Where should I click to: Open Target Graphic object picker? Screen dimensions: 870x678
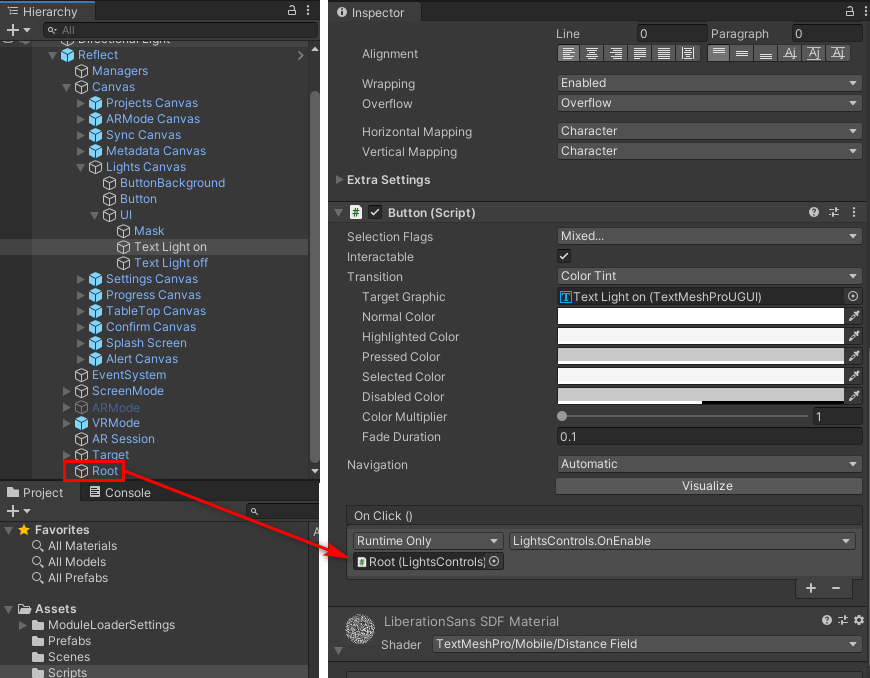click(853, 297)
